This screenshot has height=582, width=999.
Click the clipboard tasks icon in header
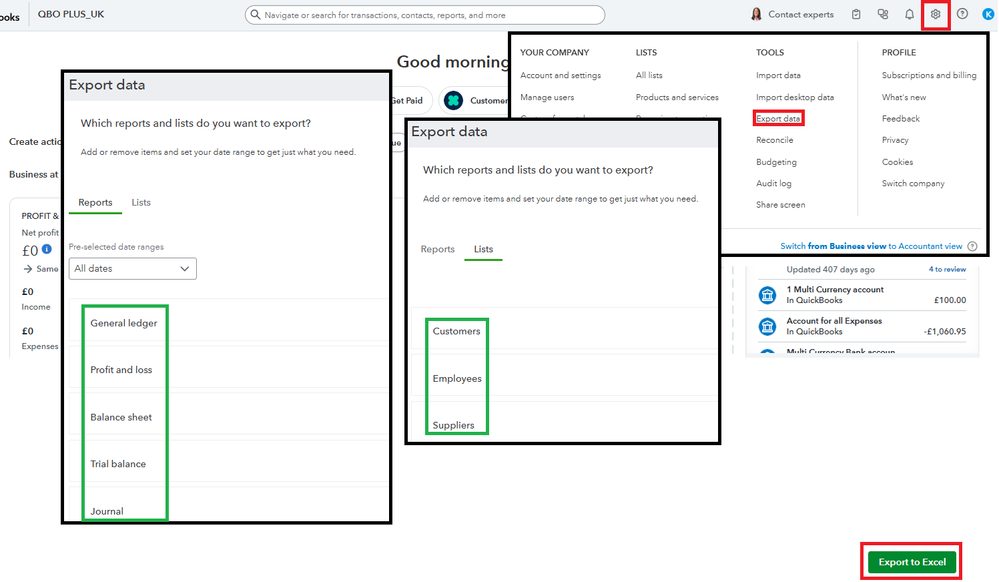856,14
